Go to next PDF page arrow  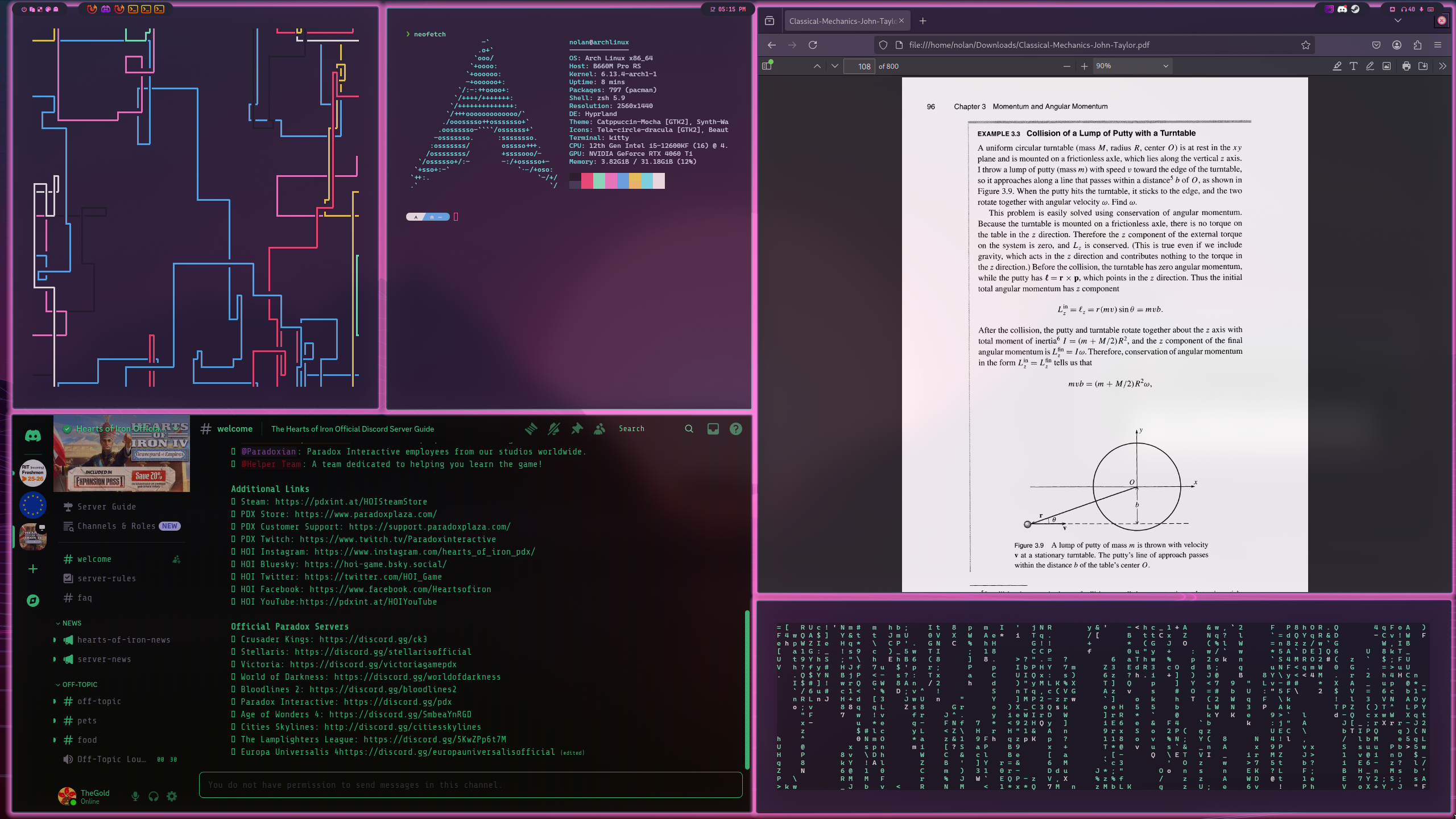point(835,66)
